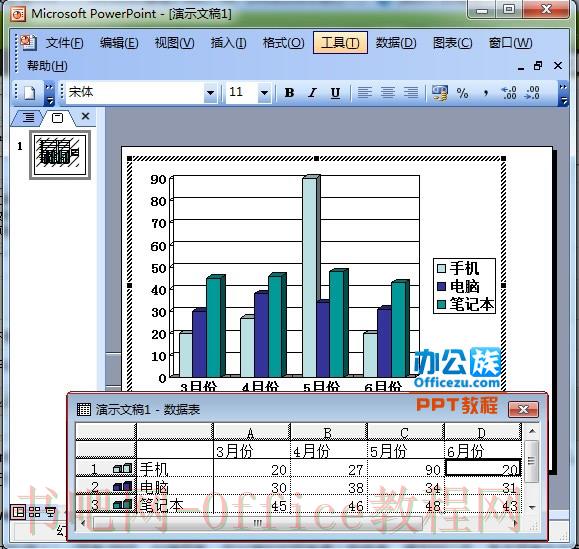Expand the formatting toolbar options chevron
This screenshot has width=579, height=549.
563,93
